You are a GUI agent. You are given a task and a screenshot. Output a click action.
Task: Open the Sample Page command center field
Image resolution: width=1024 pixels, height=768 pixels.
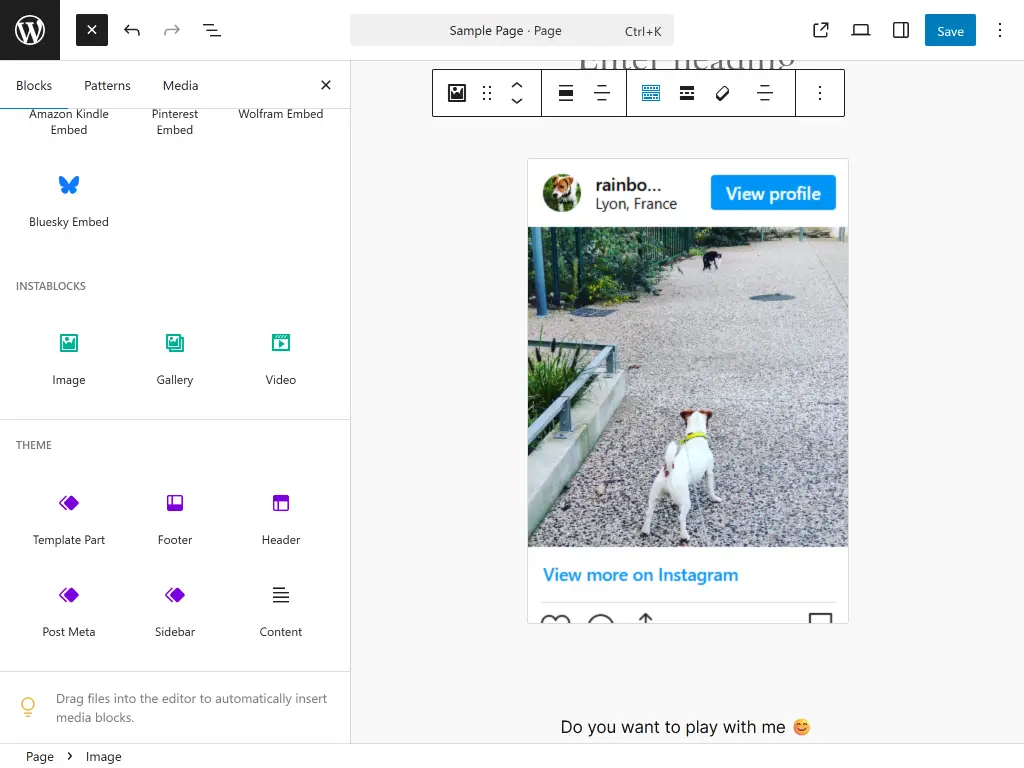click(x=512, y=30)
